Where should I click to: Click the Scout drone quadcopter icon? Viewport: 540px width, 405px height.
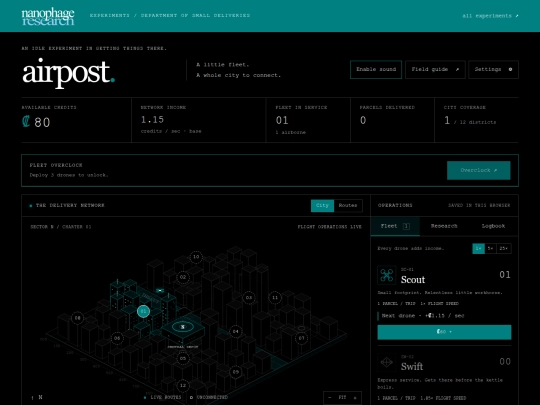(386, 275)
